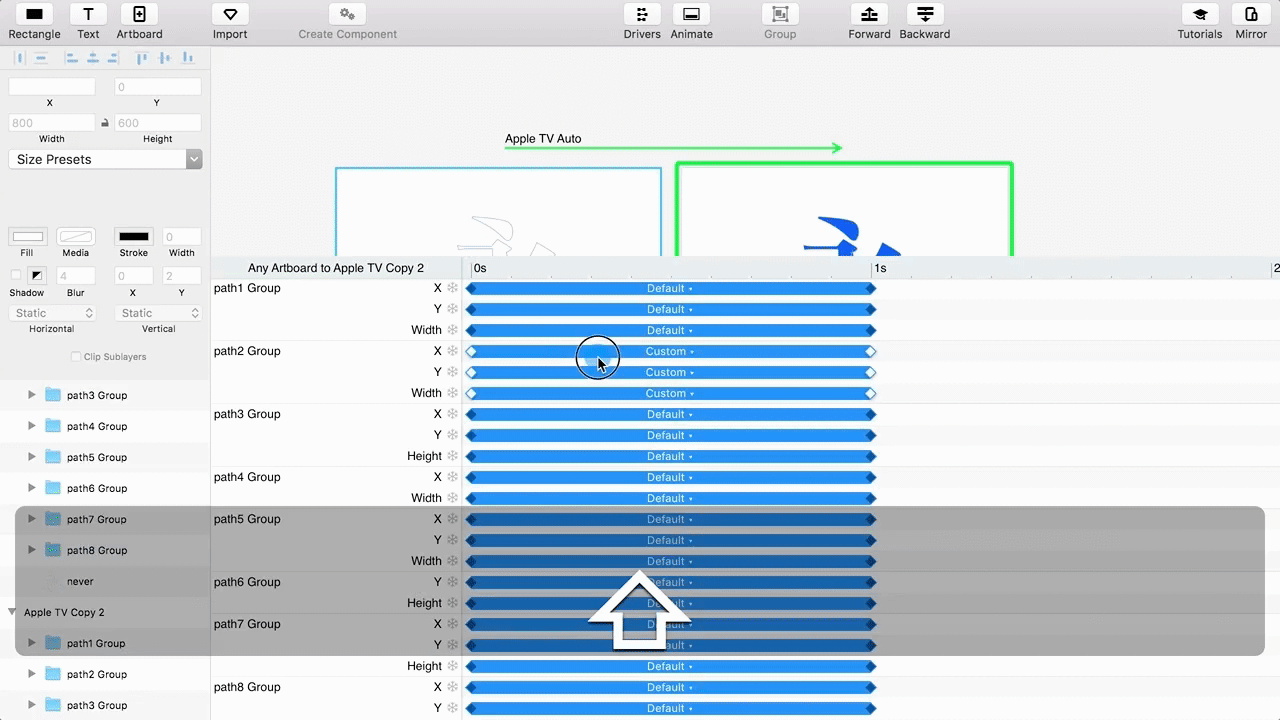Click the end keyframe of path2 Group X

coord(871,351)
